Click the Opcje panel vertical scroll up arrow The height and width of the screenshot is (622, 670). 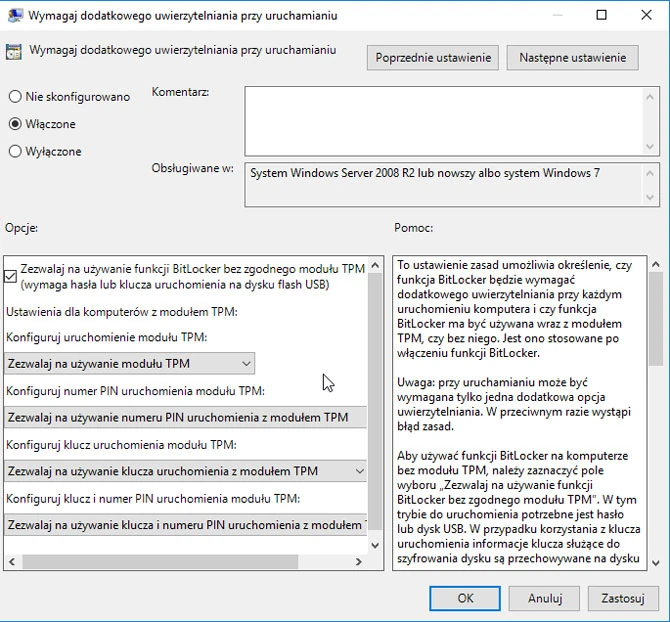[375, 265]
